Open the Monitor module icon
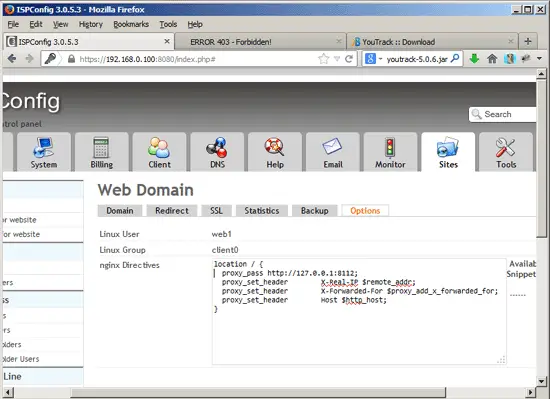This screenshot has width=550, height=399. pos(390,152)
